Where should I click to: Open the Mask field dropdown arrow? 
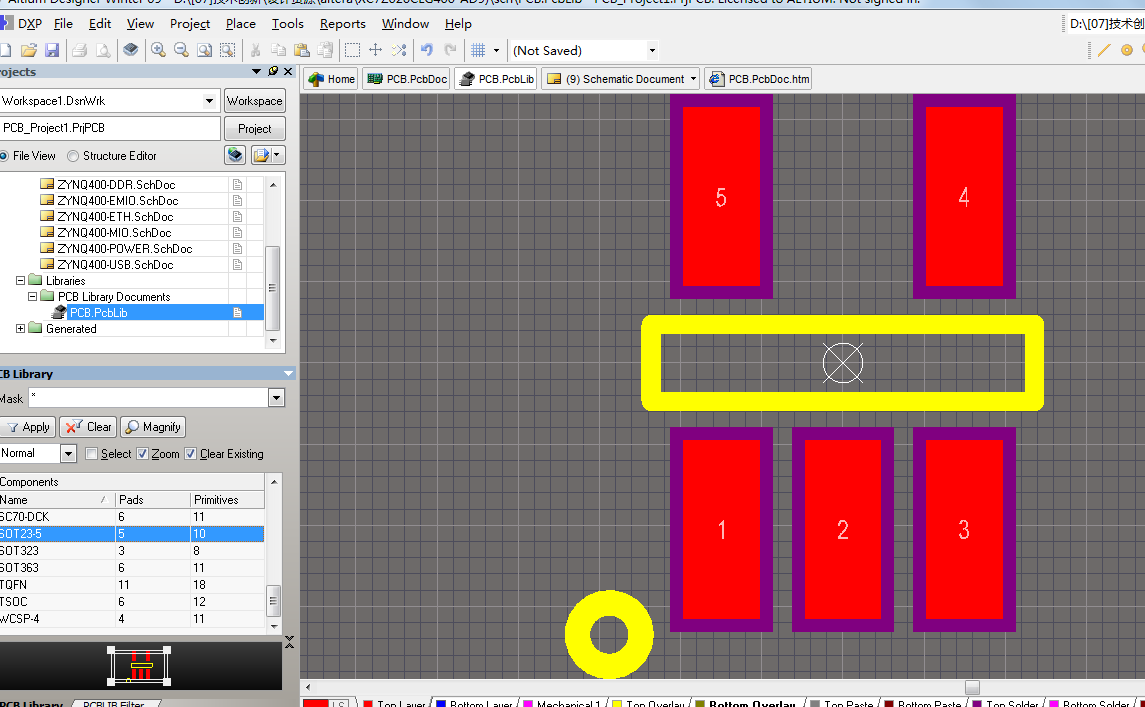coord(276,398)
